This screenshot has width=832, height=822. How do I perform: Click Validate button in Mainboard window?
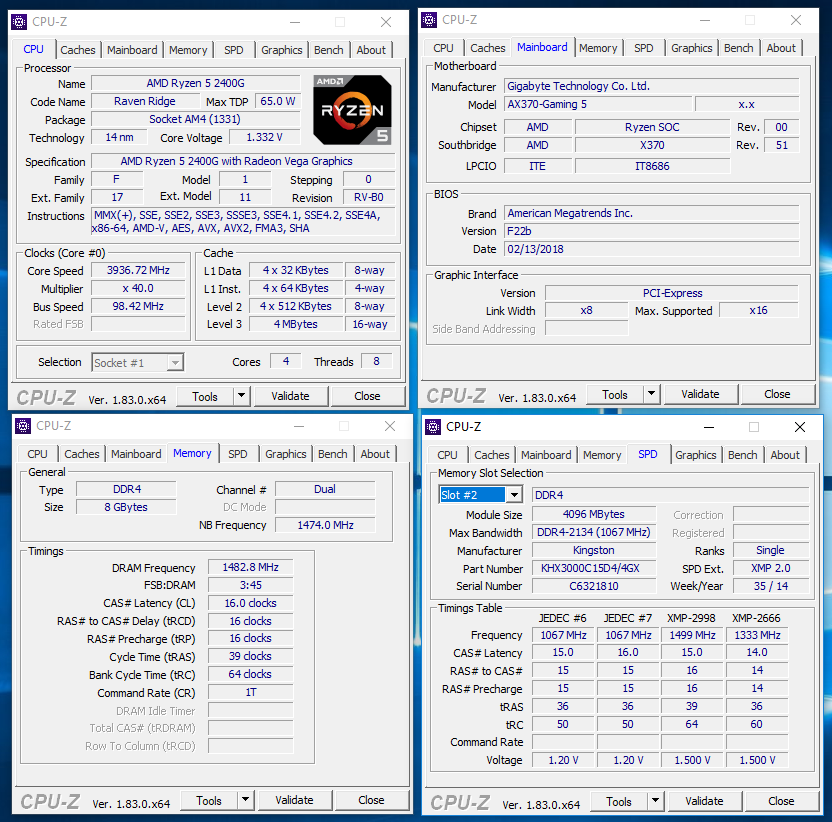(700, 394)
